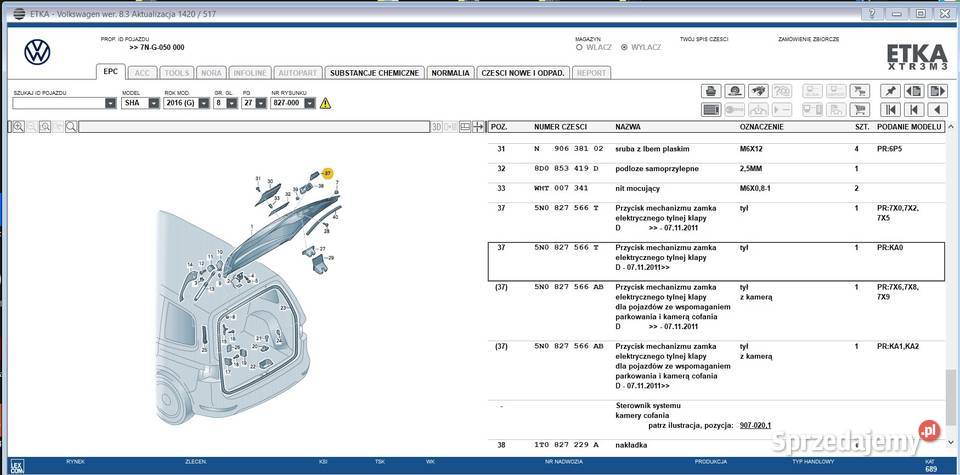The image size is (960, 475).
Task: Switch to the SUBSTANCJE CHEMICZNE tab
Action: pyautogui.click(x=374, y=73)
